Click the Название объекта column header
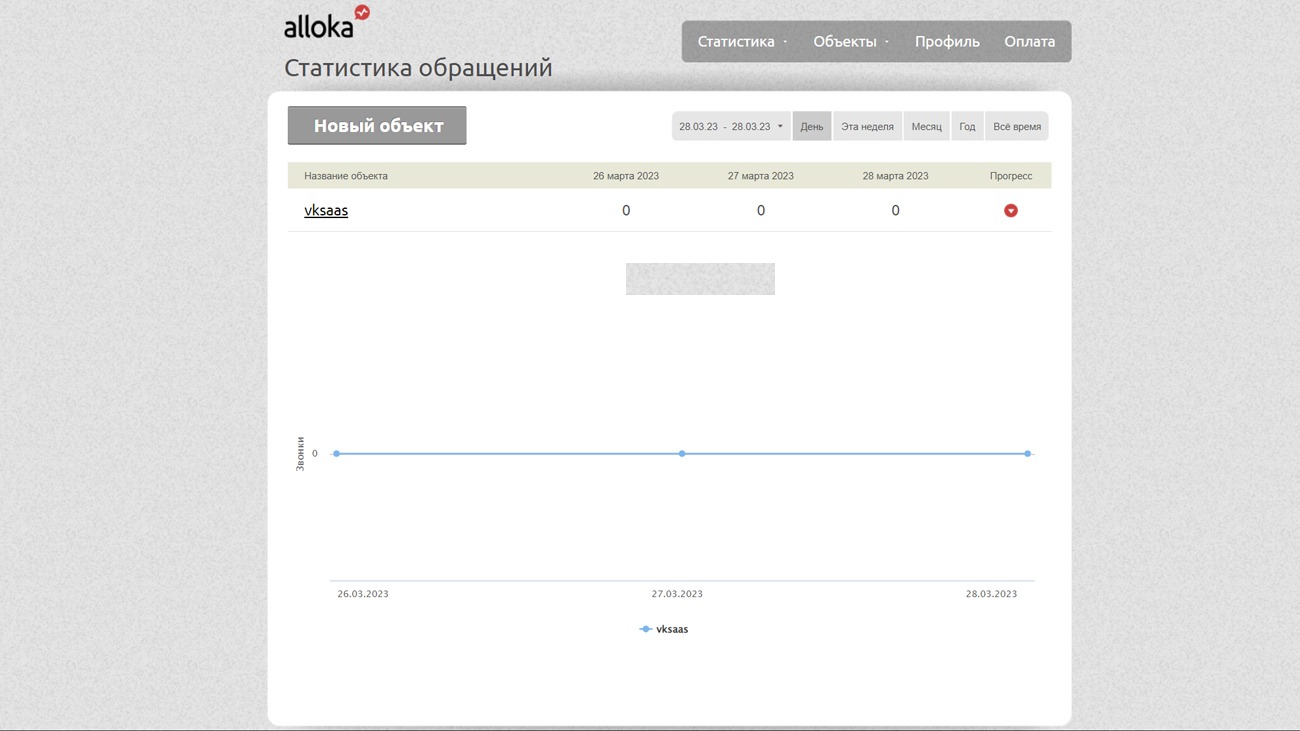Image resolution: width=1300 pixels, height=731 pixels. (346, 176)
